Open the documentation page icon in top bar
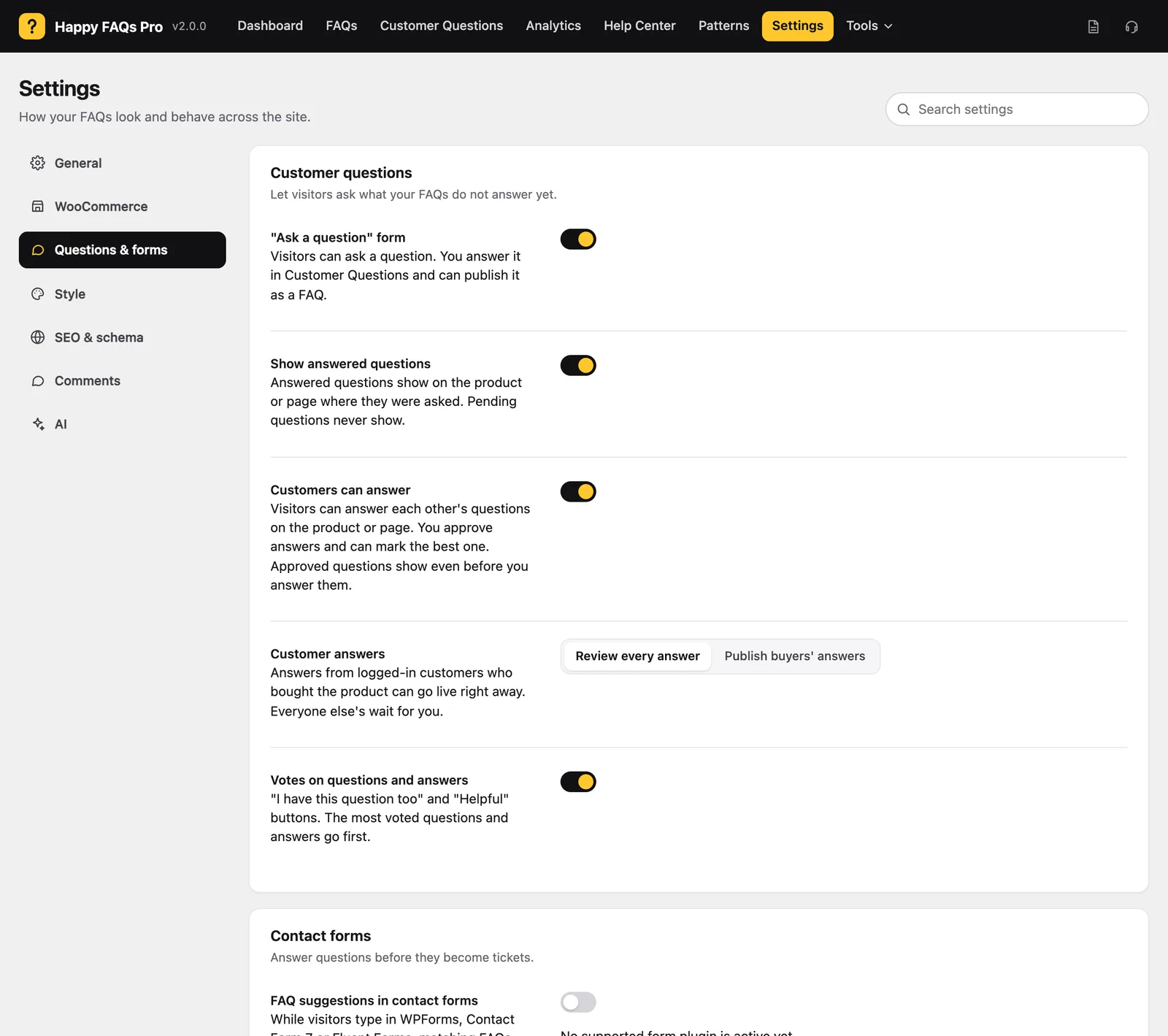The width and height of the screenshot is (1168, 1036). coord(1093,27)
